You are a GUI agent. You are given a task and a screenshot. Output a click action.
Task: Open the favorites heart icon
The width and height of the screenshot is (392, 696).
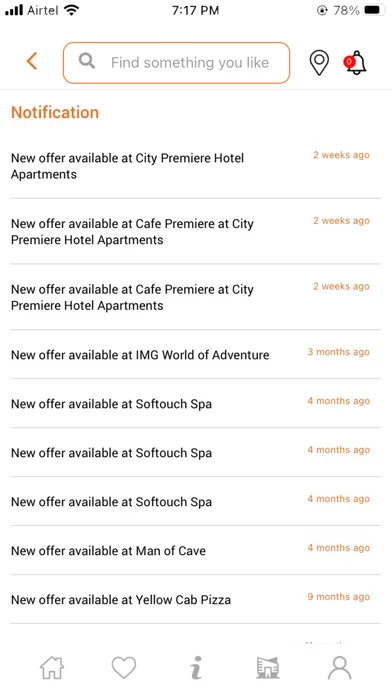(123, 668)
